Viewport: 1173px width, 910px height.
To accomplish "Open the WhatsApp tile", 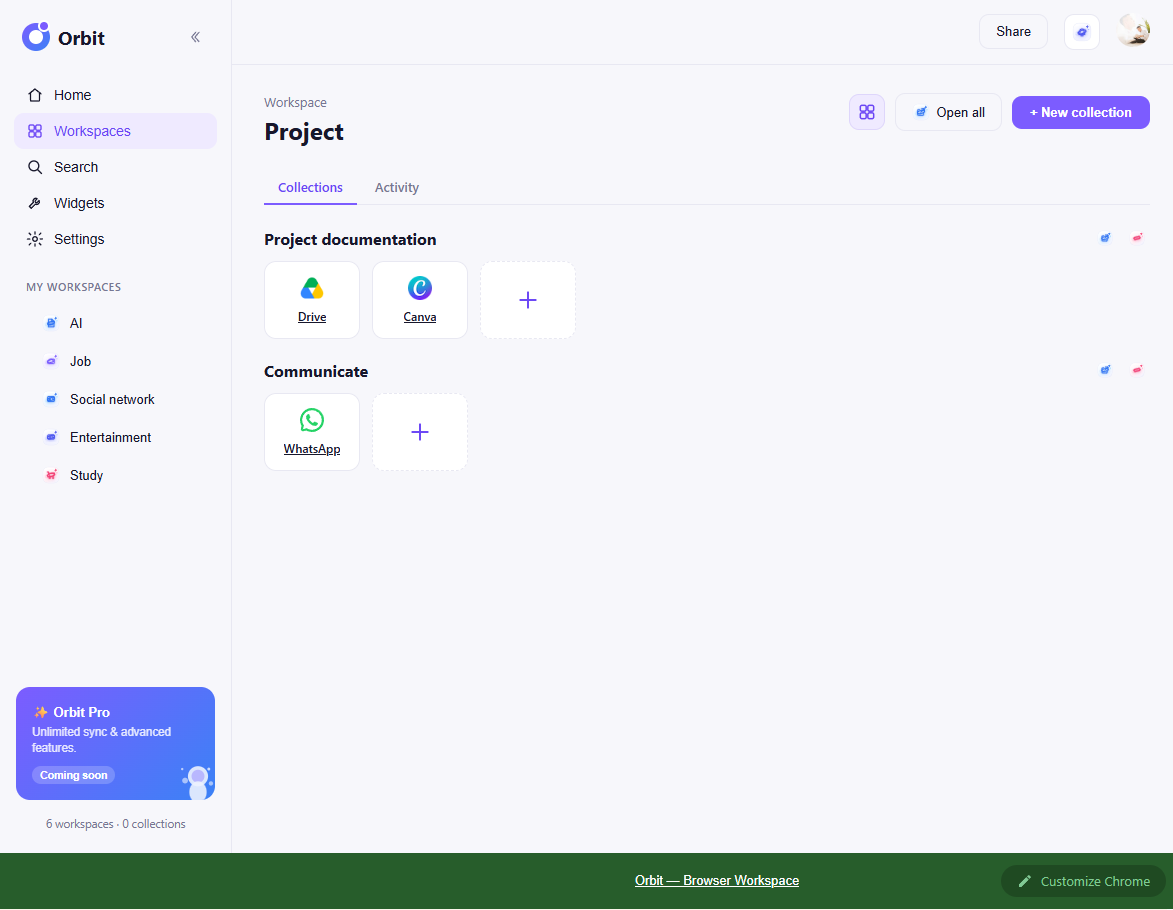I will (x=312, y=432).
